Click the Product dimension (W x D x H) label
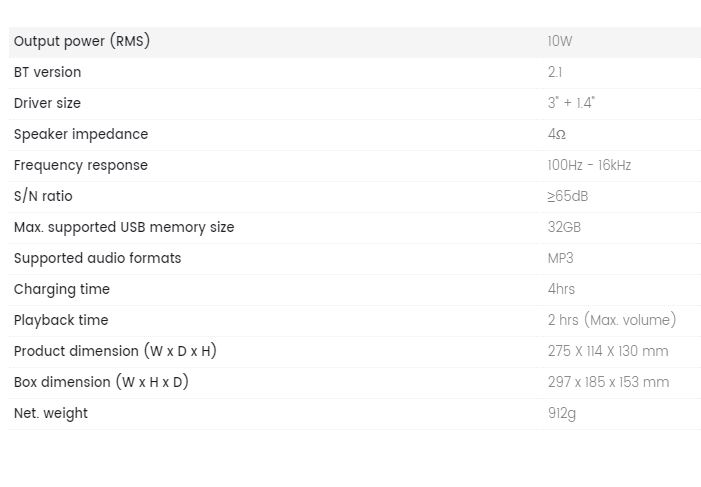701x487 pixels. [115, 351]
